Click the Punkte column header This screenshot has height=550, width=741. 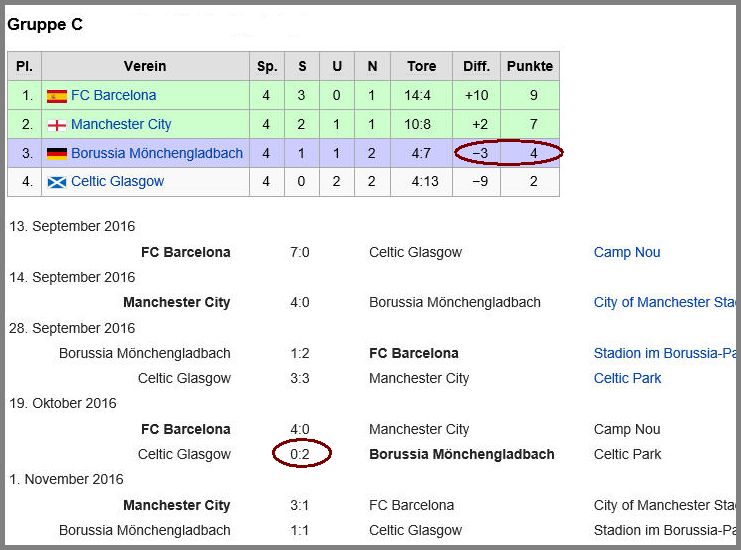[x=529, y=66]
